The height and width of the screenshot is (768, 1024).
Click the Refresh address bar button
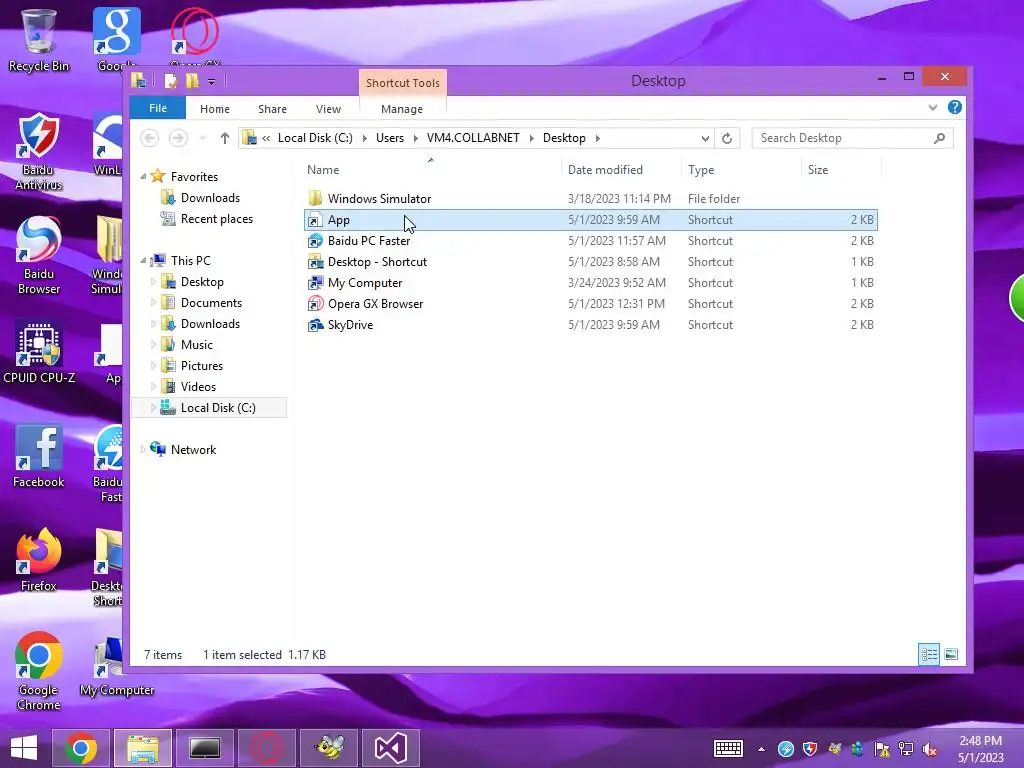pos(727,138)
